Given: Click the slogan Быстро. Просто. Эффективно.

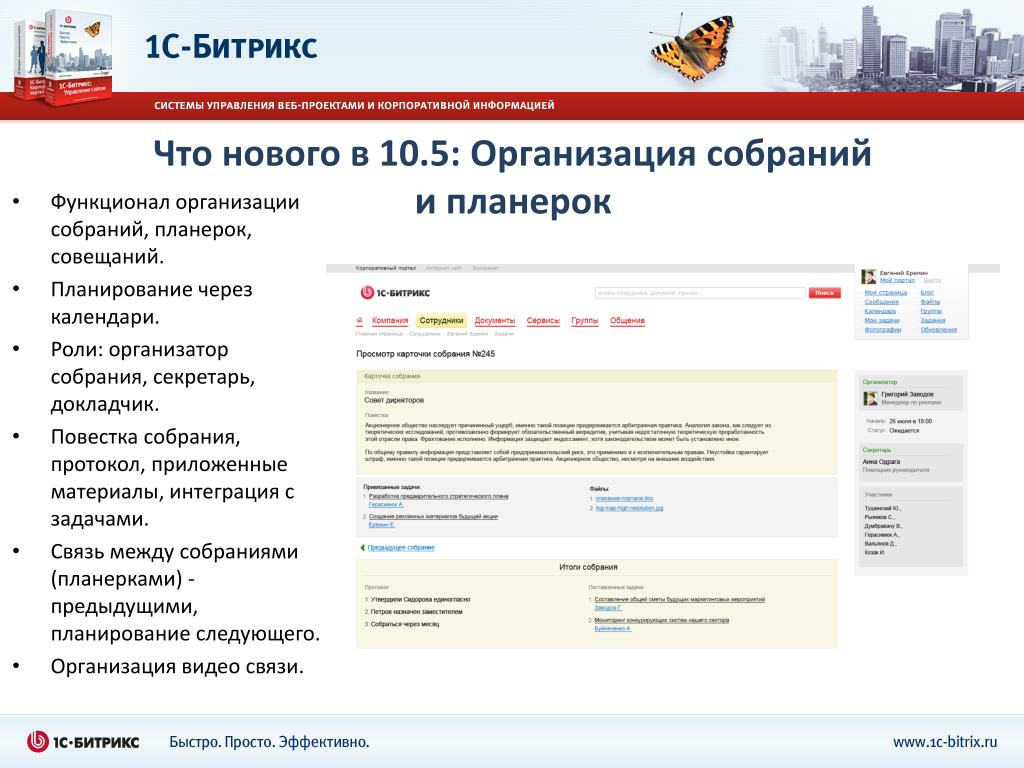Looking at the screenshot, I should tap(269, 742).
